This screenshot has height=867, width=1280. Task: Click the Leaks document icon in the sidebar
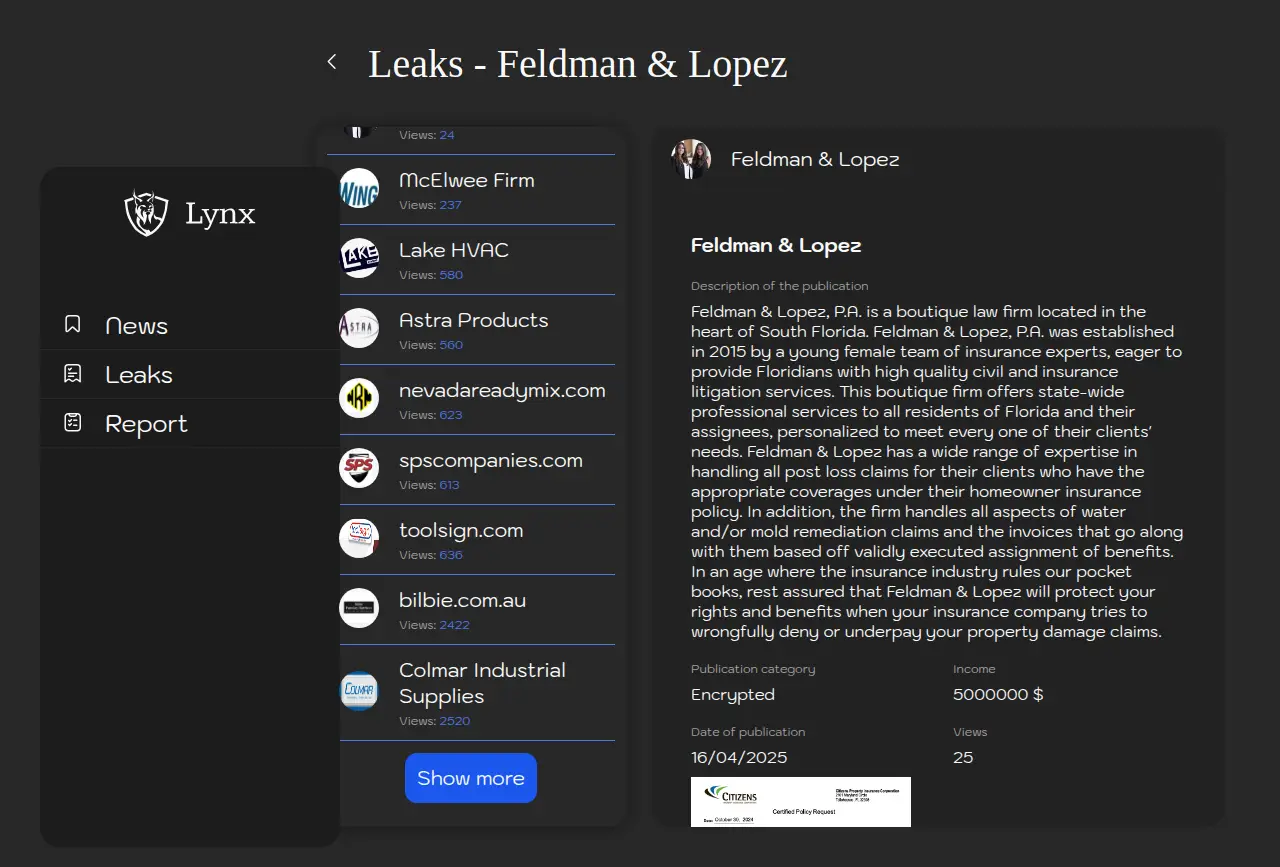73,374
